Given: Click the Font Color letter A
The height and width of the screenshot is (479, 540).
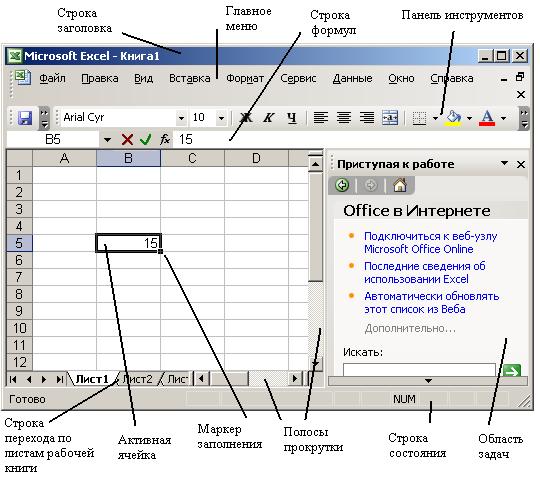Looking at the screenshot, I should coord(487,118).
